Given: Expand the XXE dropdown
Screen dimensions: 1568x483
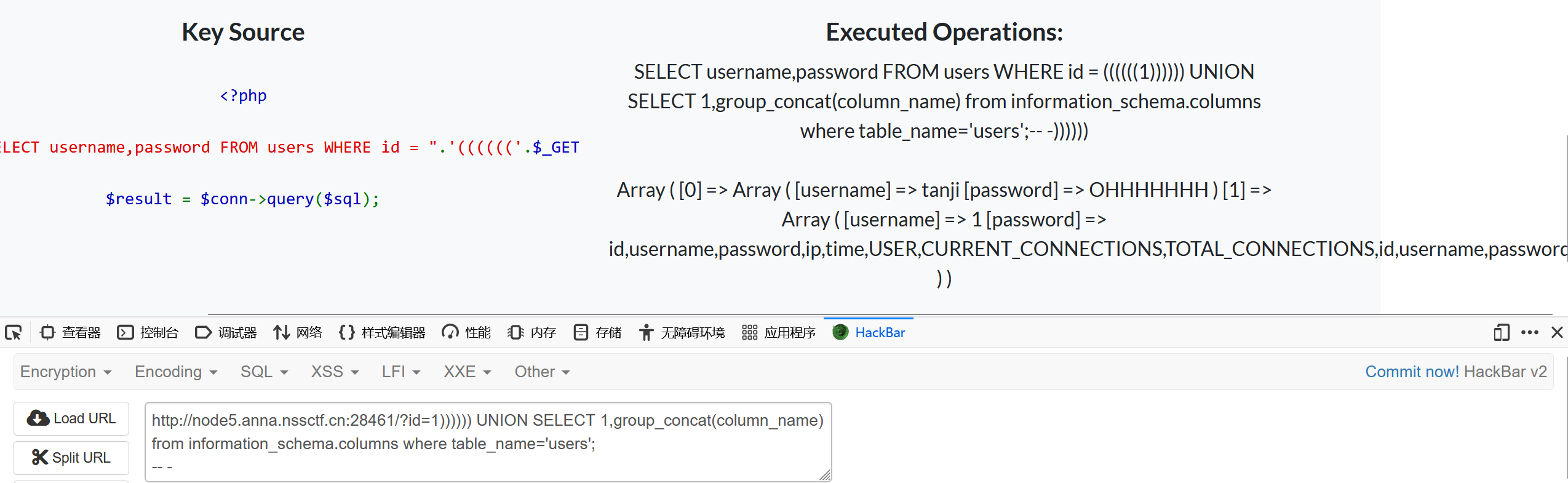Looking at the screenshot, I should tap(468, 372).
